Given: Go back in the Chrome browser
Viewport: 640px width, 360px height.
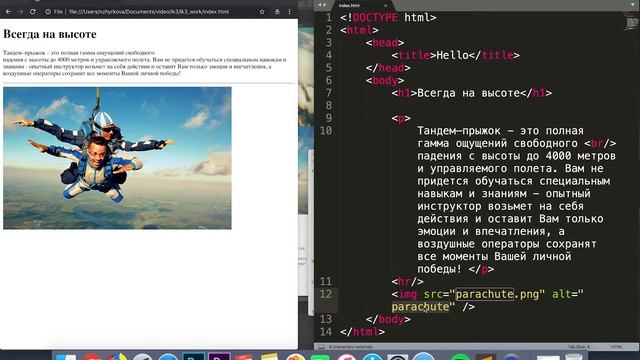Looking at the screenshot, I should click(x=8, y=12).
